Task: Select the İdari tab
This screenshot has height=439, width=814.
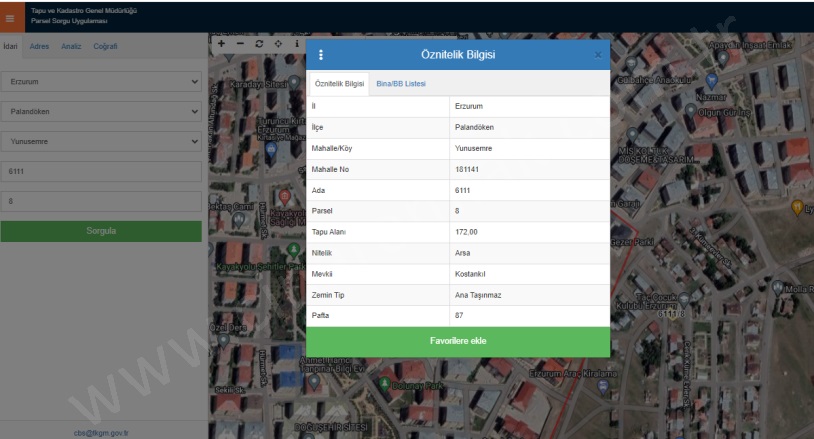Action: pos(11,47)
